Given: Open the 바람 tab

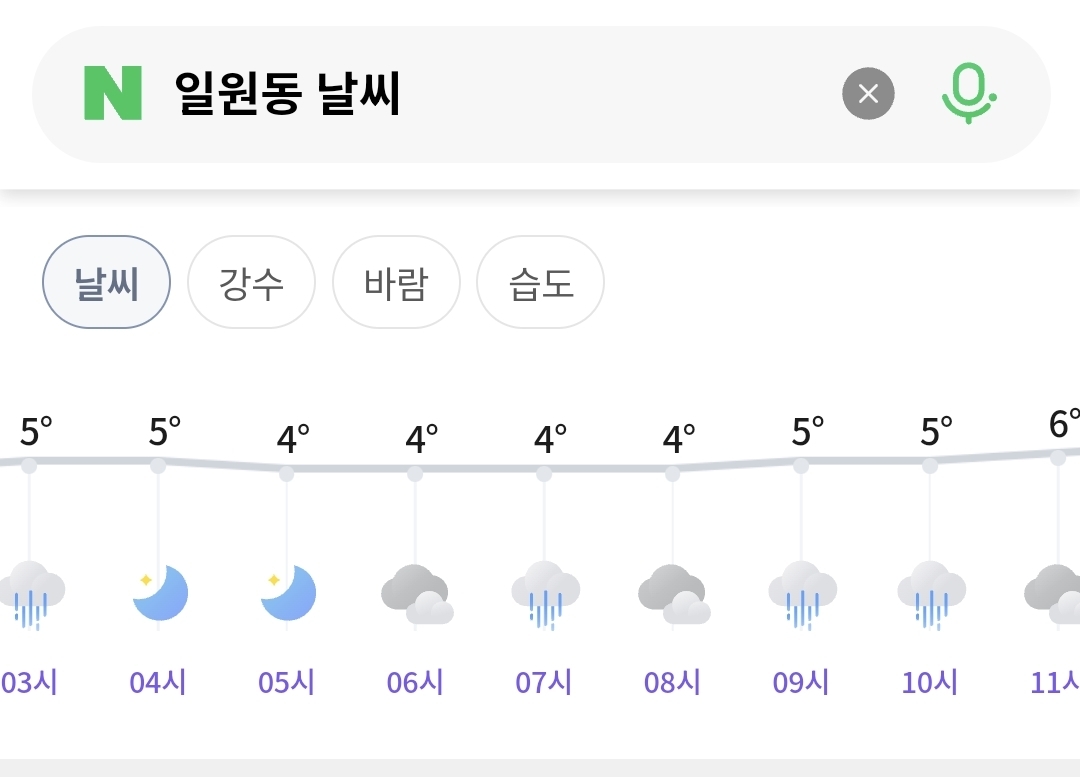Looking at the screenshot, I should [396, 283].
